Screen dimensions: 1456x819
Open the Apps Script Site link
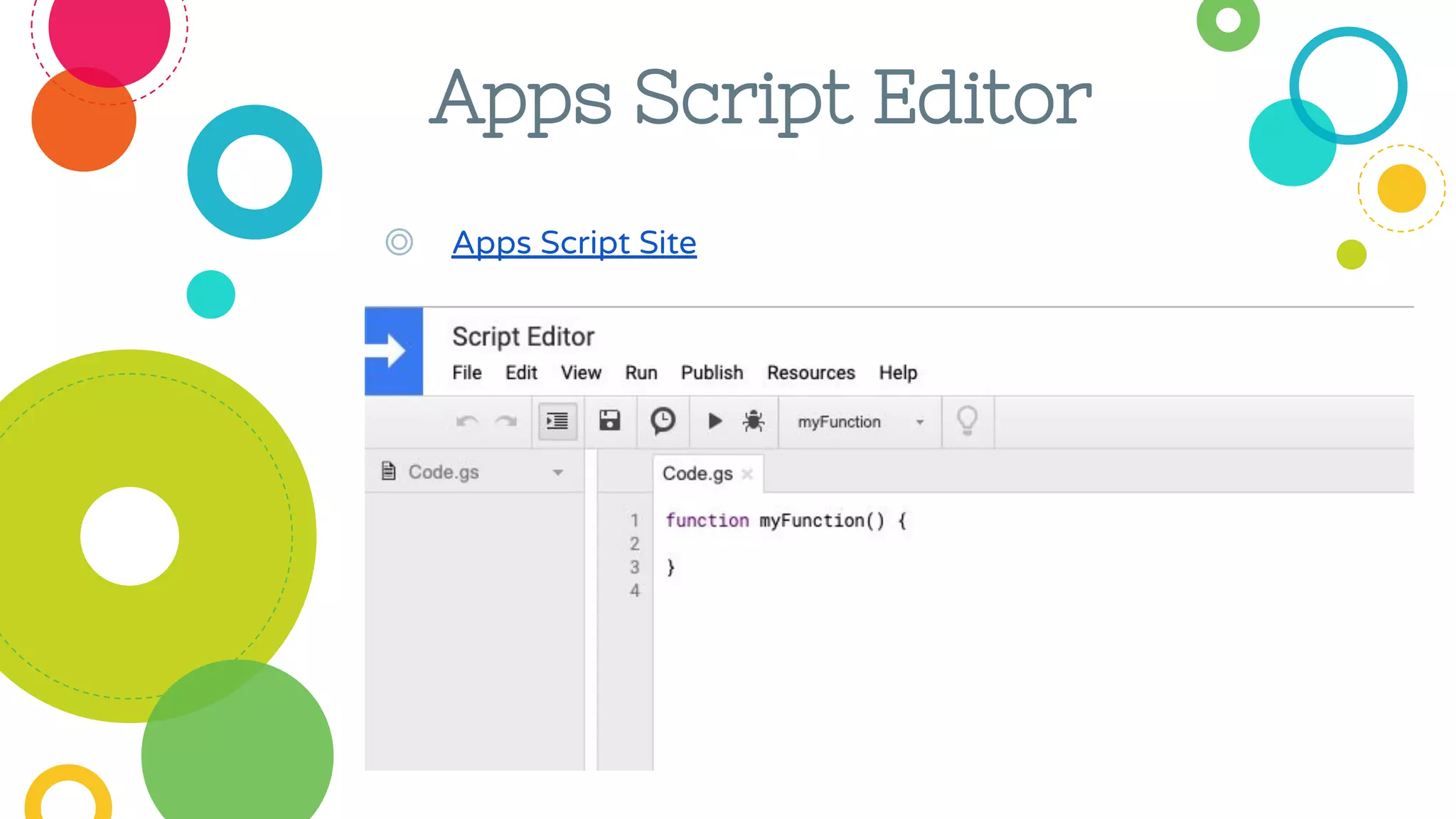(574, 243)
